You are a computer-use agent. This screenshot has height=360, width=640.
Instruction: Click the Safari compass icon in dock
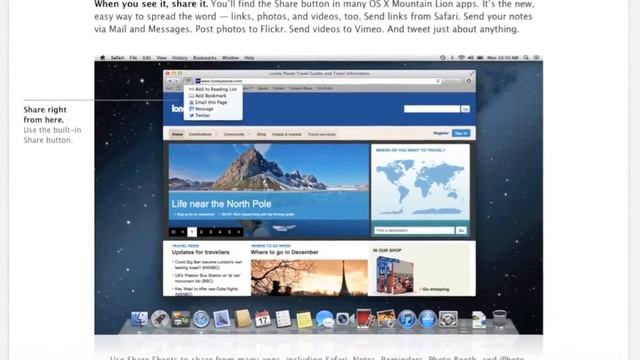[201, 319]
